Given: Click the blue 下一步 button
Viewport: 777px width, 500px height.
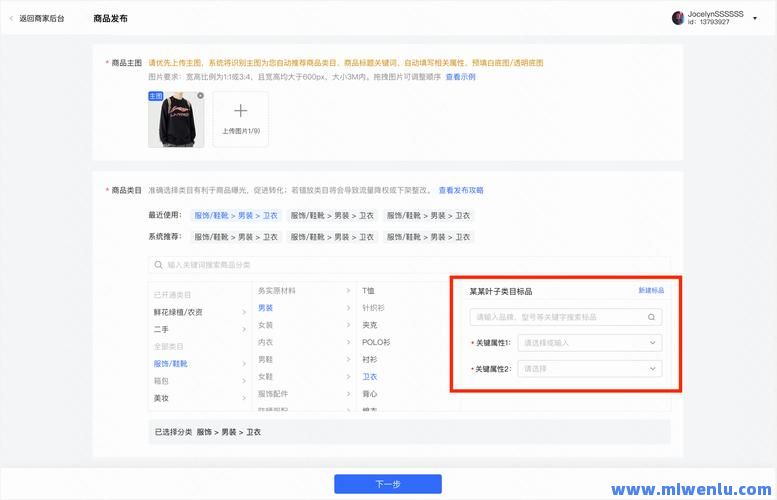Looking at the screenshot, I should [x=388, y=484].
